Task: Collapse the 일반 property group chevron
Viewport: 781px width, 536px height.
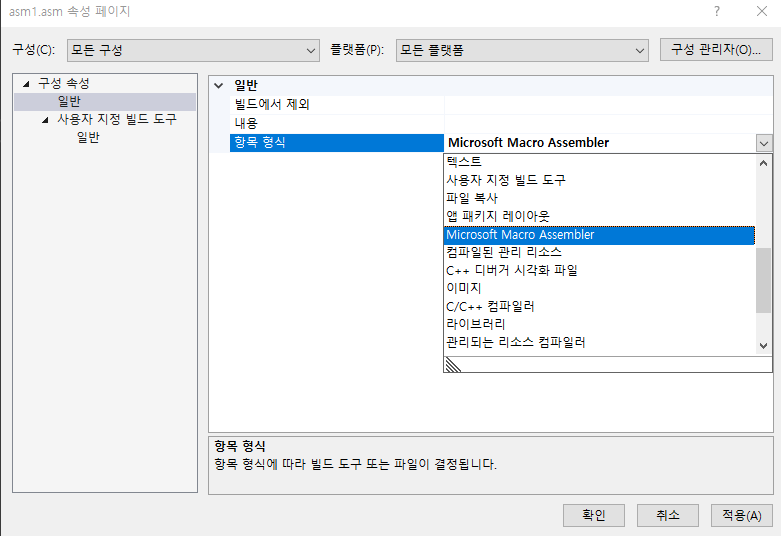Action: pyautogui.click(x=218, y=86)
